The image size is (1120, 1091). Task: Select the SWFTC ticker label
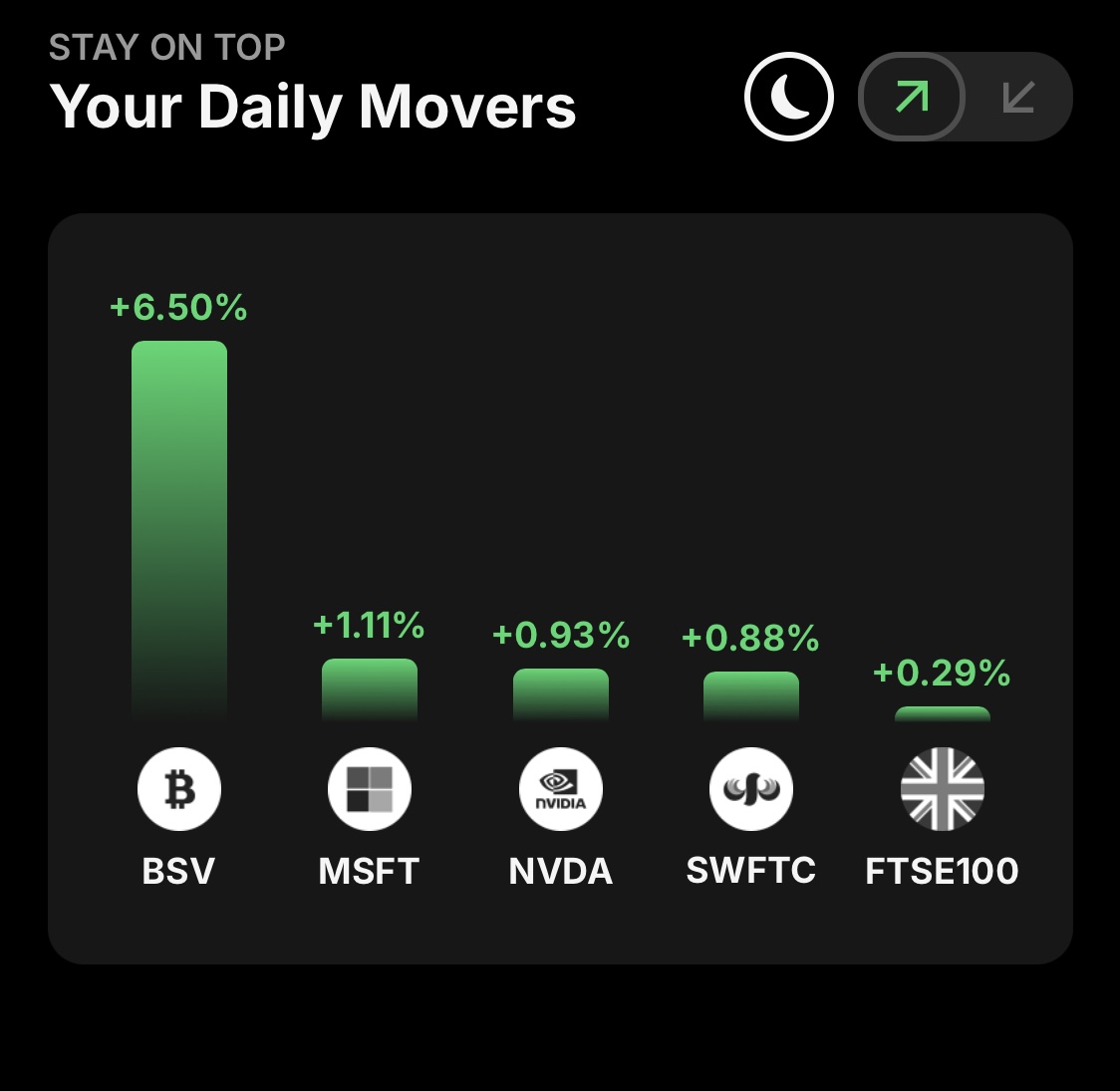pos(750,871)
